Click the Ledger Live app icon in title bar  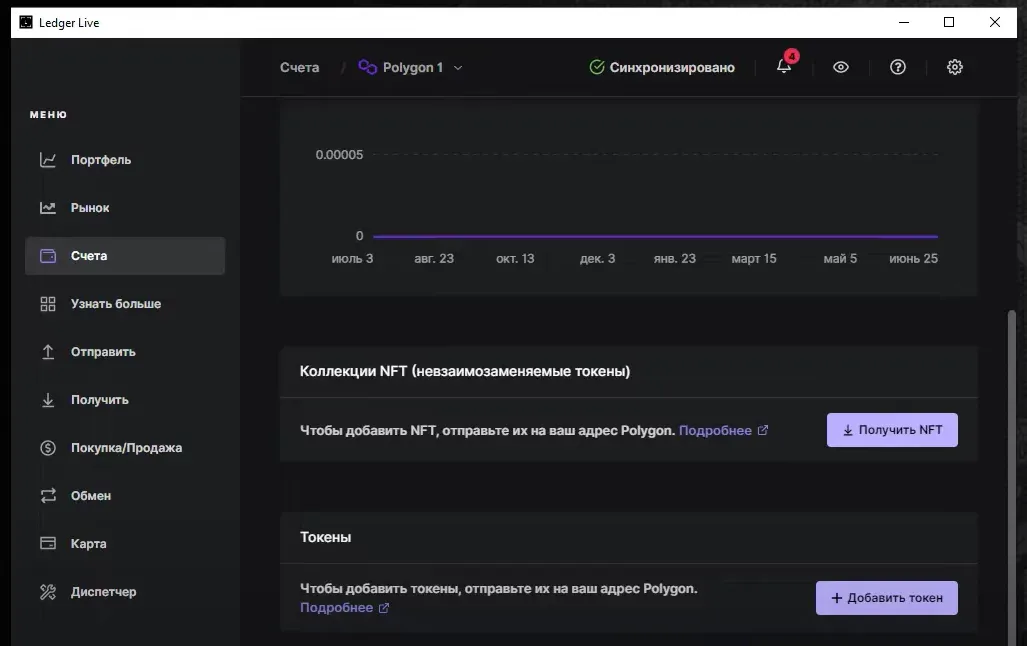26,22
